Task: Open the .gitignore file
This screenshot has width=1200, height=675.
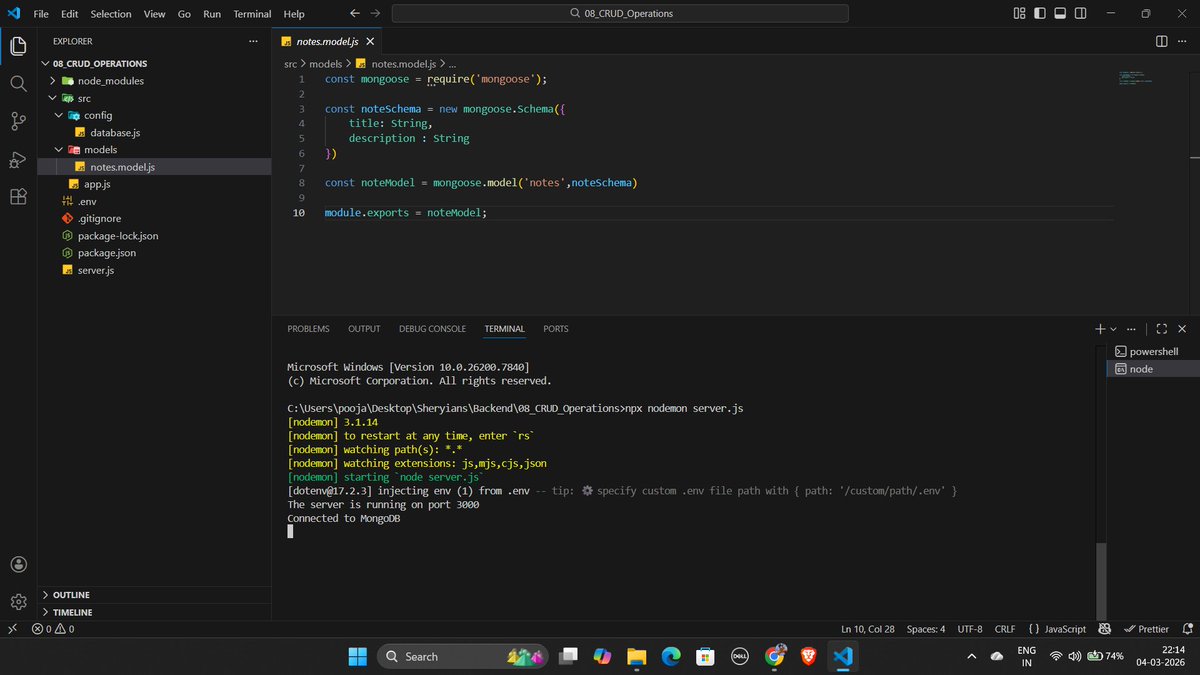Action: (x=99, y=218)
